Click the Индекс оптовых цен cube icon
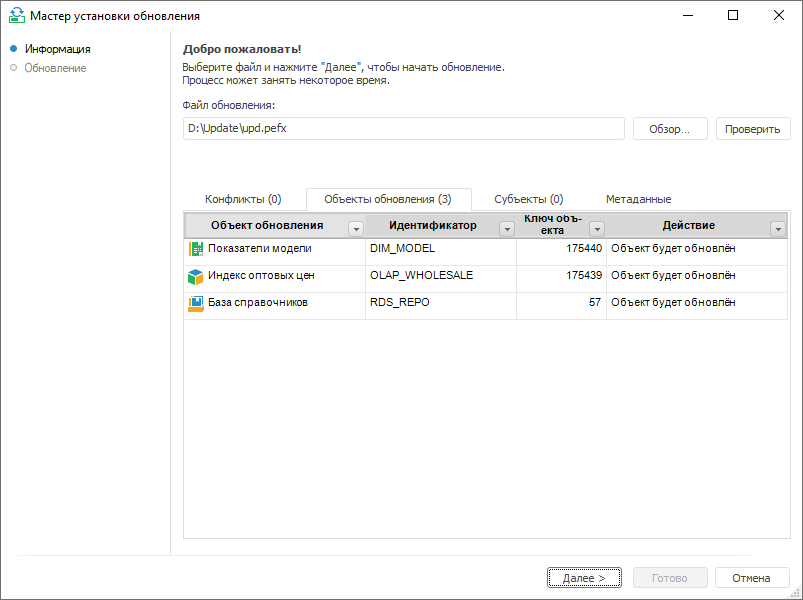The width and height of the screenshot is (803, 600). (195, 275)
